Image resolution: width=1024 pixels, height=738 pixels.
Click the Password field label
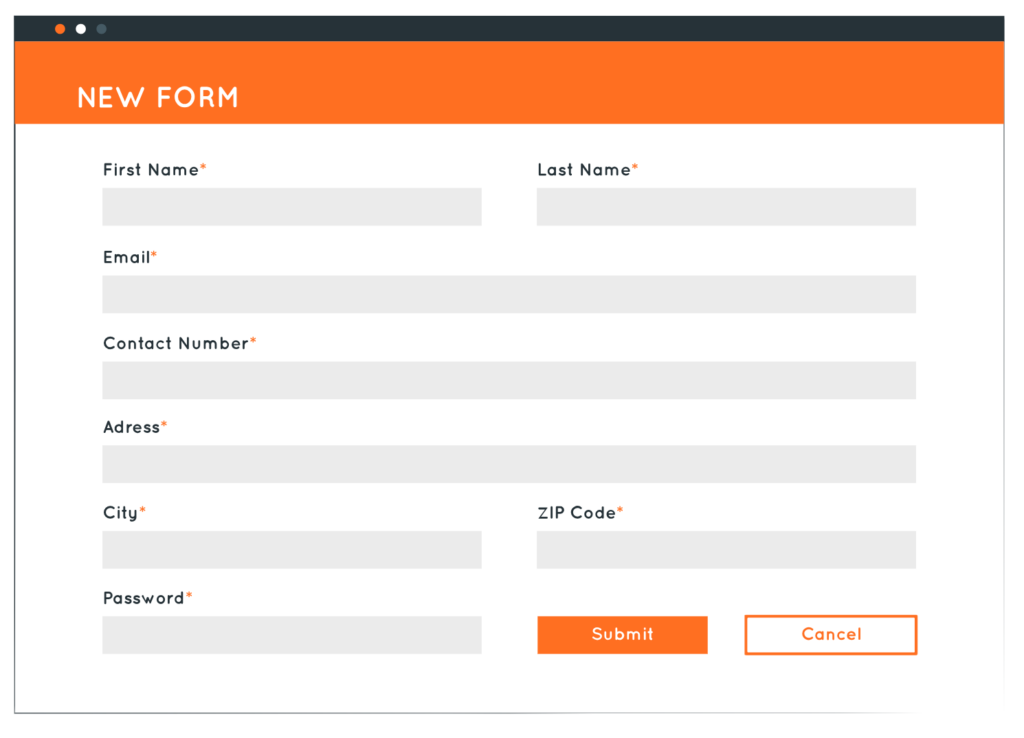[143, 597]
